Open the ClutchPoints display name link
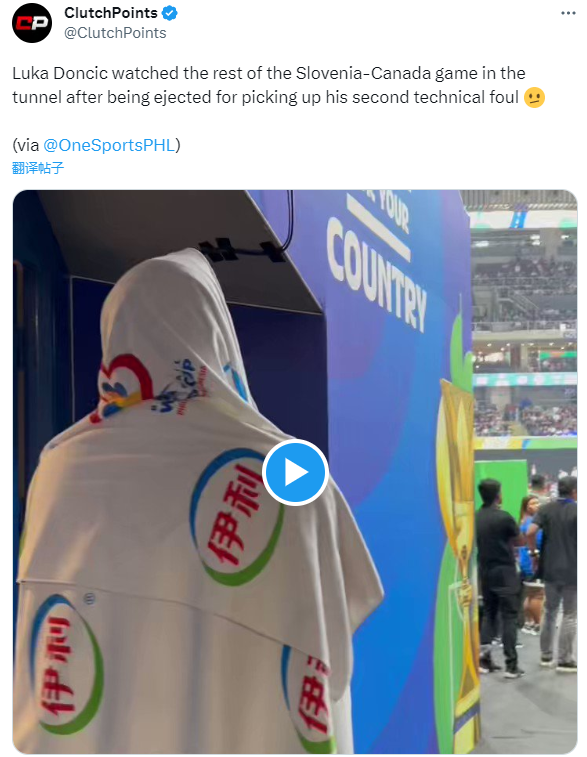This screenshot has height=757, width=587. 111,13
